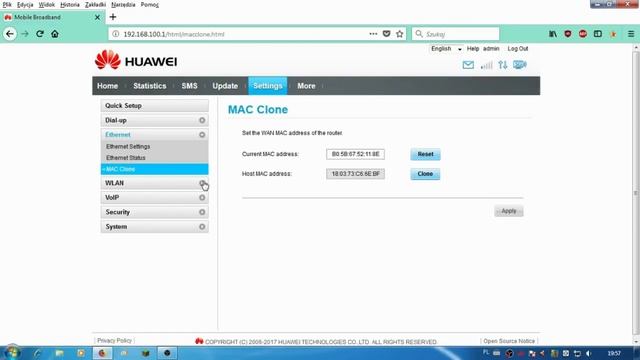
Task: Open the English language dropdown
Action: [x=447, y=49]
